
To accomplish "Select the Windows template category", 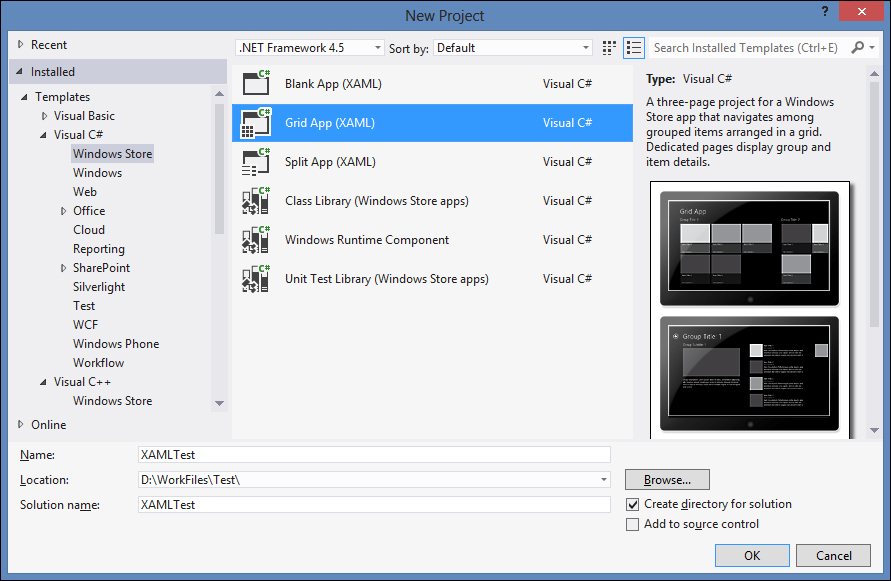I will pyautogui.click(x=97, y=173).
